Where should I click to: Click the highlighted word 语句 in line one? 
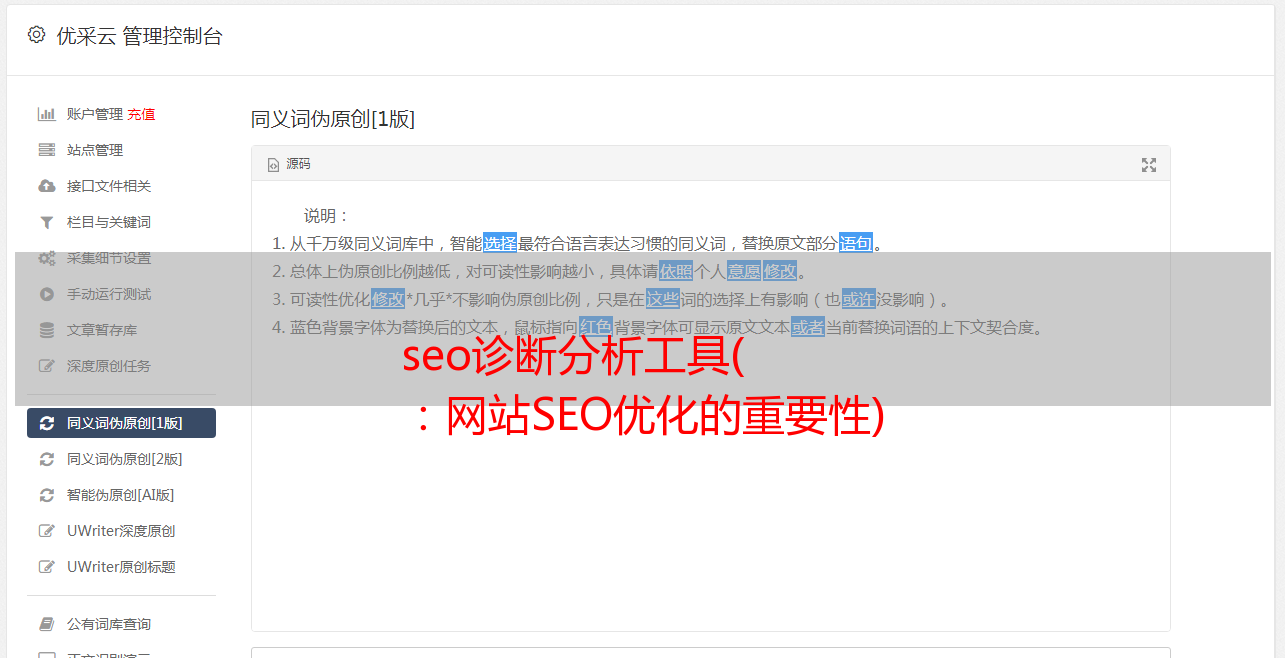click(x=856, y=243)
